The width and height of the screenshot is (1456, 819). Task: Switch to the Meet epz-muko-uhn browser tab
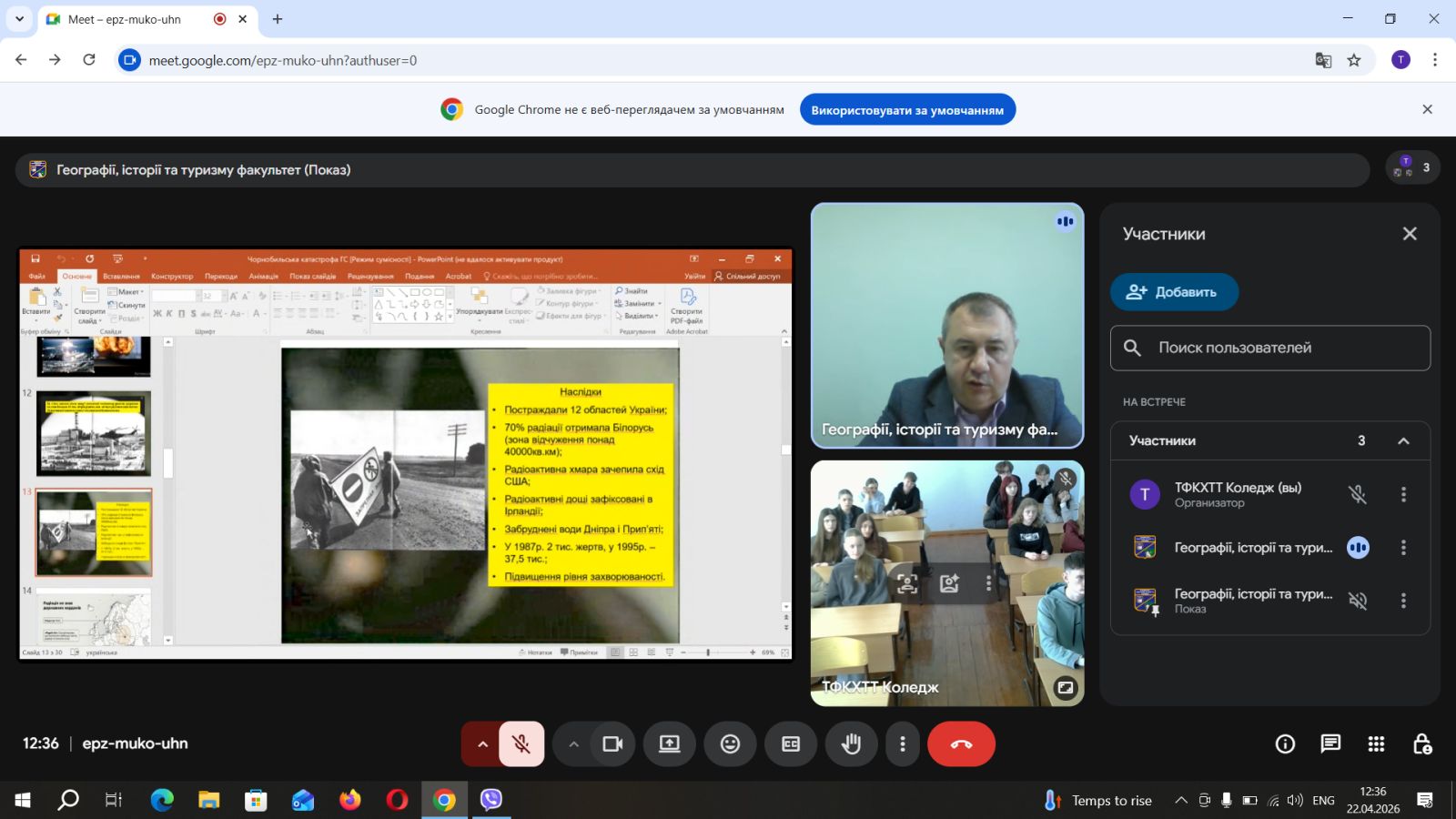point(125,19)
